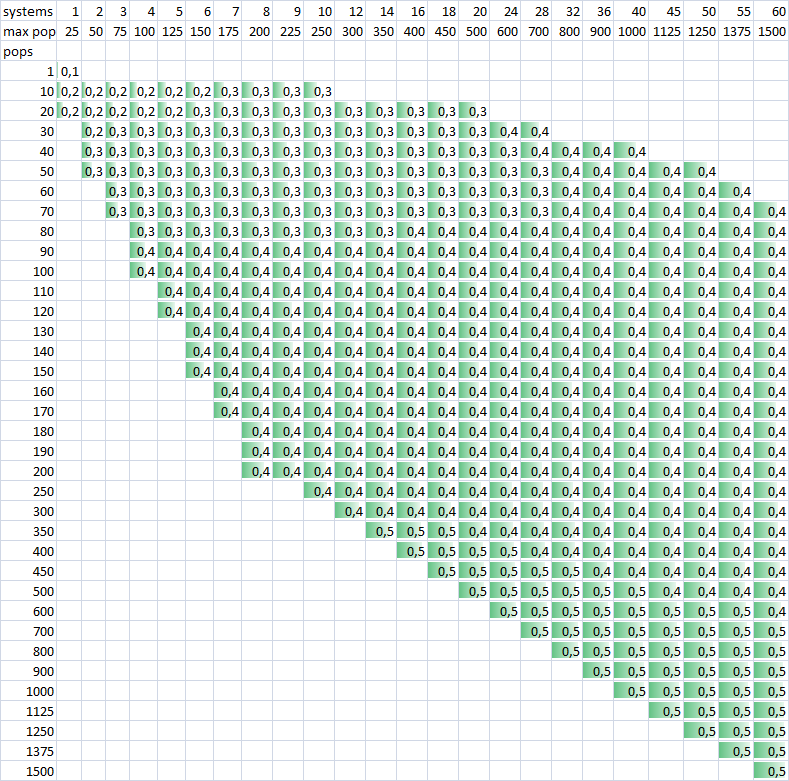Click the only 0,2 cell in row 30
Screen dimensions: 789x781
coord(94,131)
